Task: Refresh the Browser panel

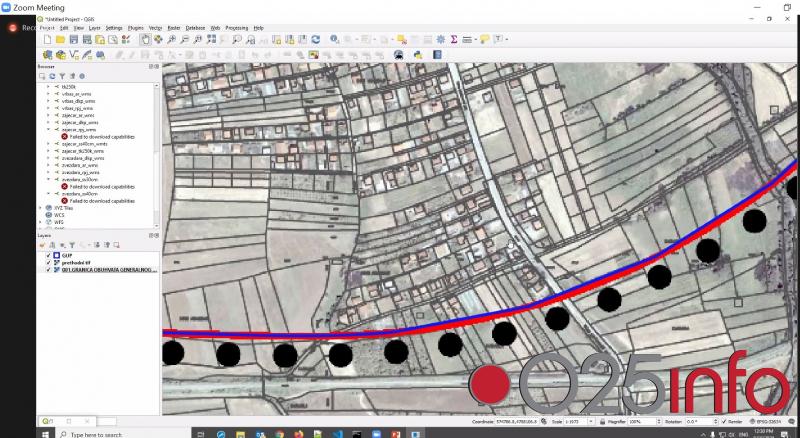Action: pos(52,76)
